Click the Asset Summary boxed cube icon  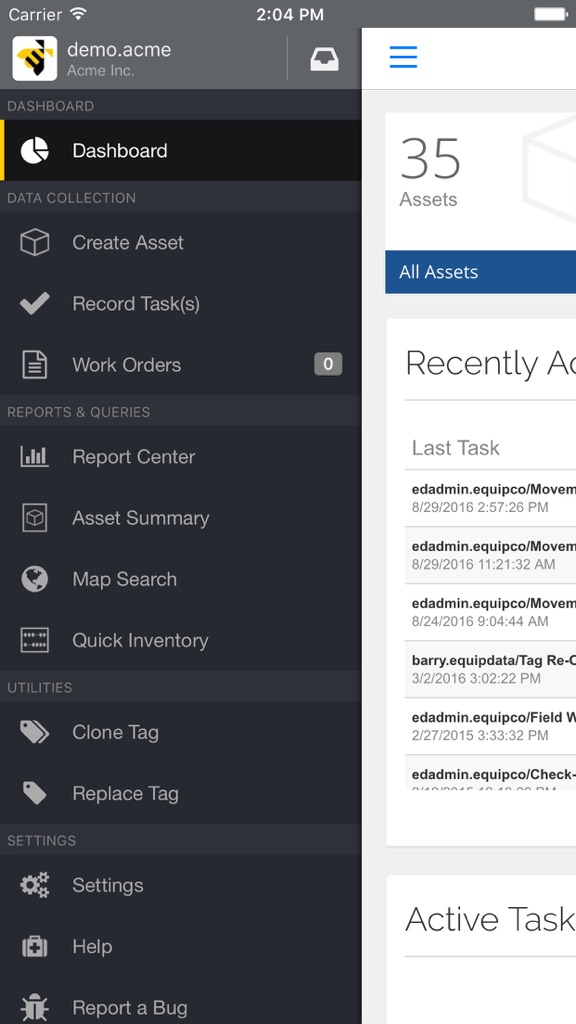click(x=35, y=518)
